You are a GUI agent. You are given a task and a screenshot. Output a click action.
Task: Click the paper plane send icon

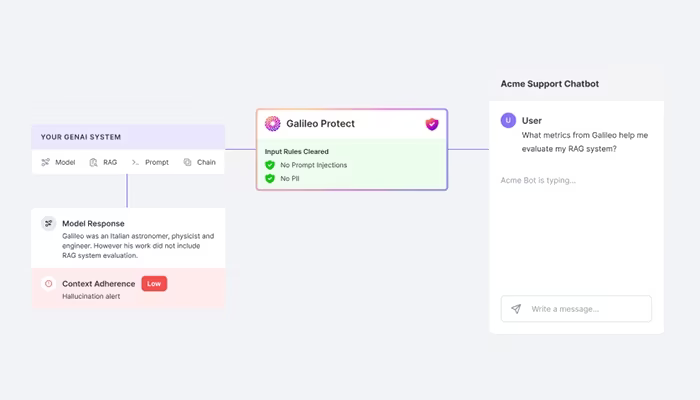pos(516,308)
